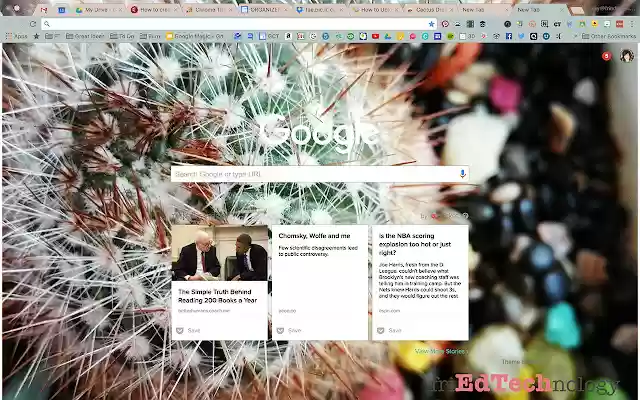Screen dimensions: 640x400
Task: Click the CT extension icon in toolbar
Action: [x=557, y=24]
